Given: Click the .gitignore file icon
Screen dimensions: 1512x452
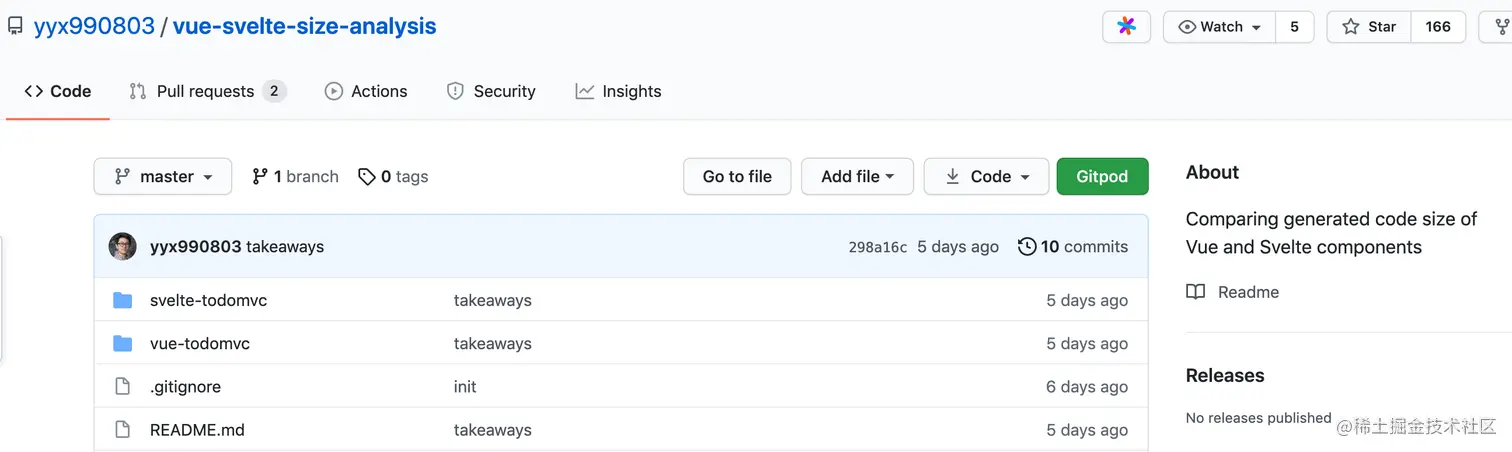Looking at the screenshot, I should click(x=123, y=386).
